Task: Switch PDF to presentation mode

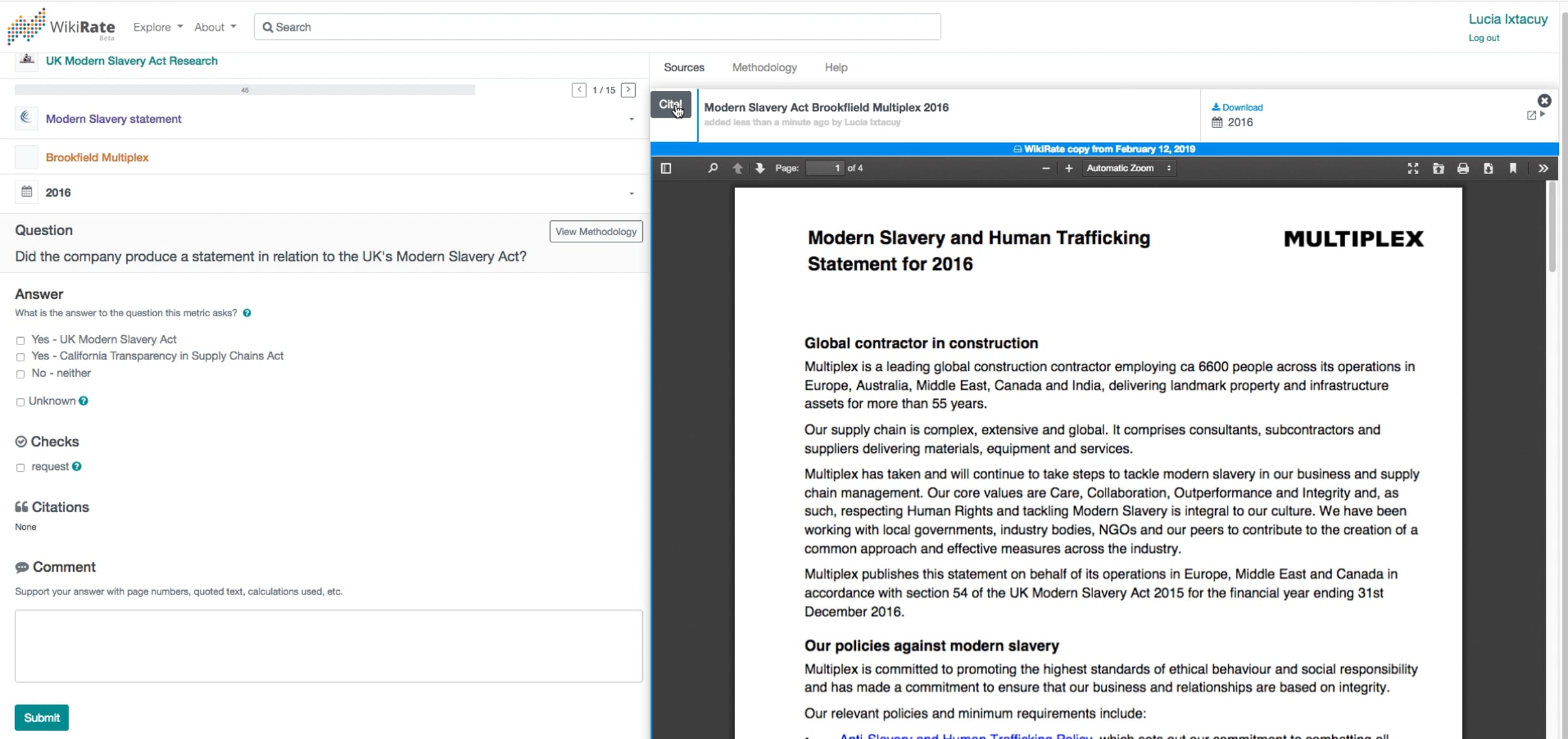Action: (1413, 168)
